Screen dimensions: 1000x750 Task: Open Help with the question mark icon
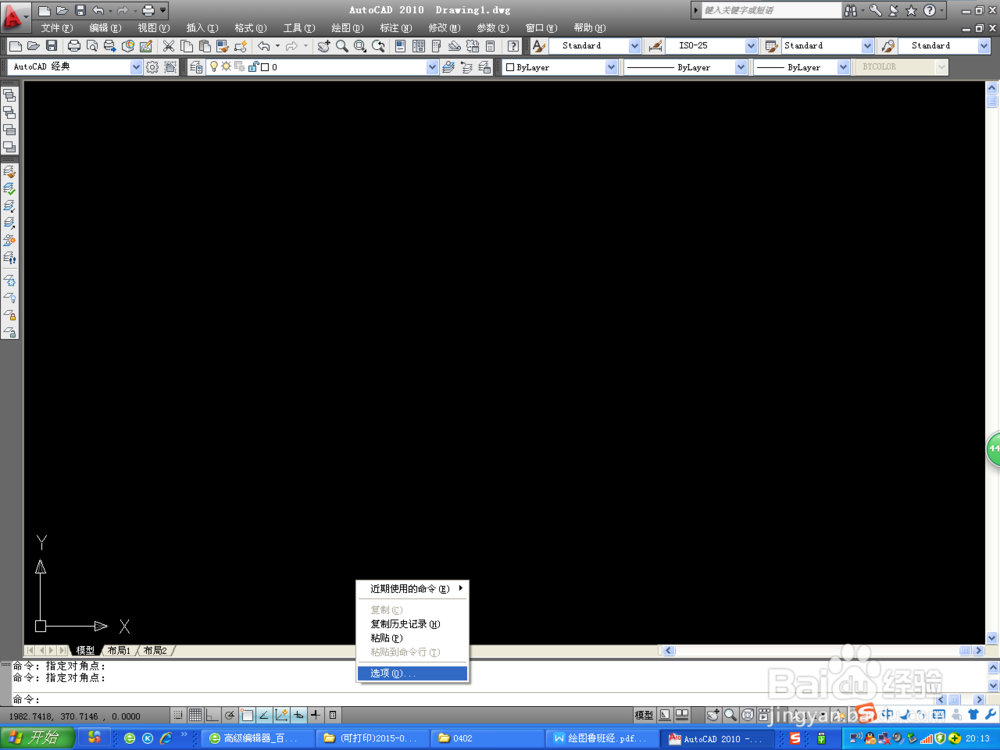(x=513, y=46)
